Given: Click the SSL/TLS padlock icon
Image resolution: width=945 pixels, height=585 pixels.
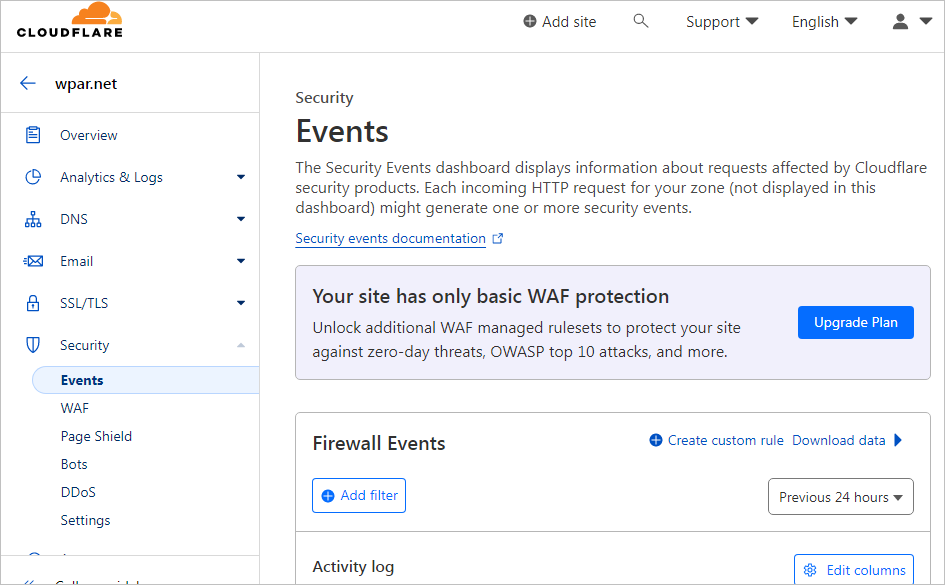Looking at the screenshot, I should coord(34,303).
